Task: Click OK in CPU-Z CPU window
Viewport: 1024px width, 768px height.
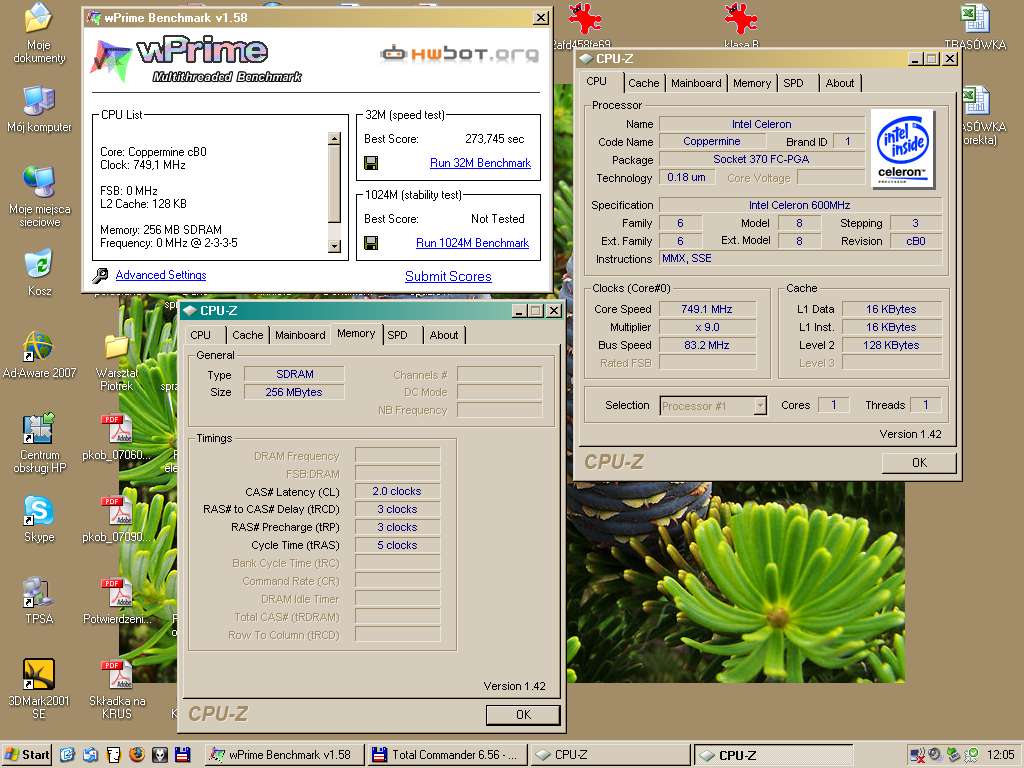Action: pyautogui.click(x=919, y=462)
